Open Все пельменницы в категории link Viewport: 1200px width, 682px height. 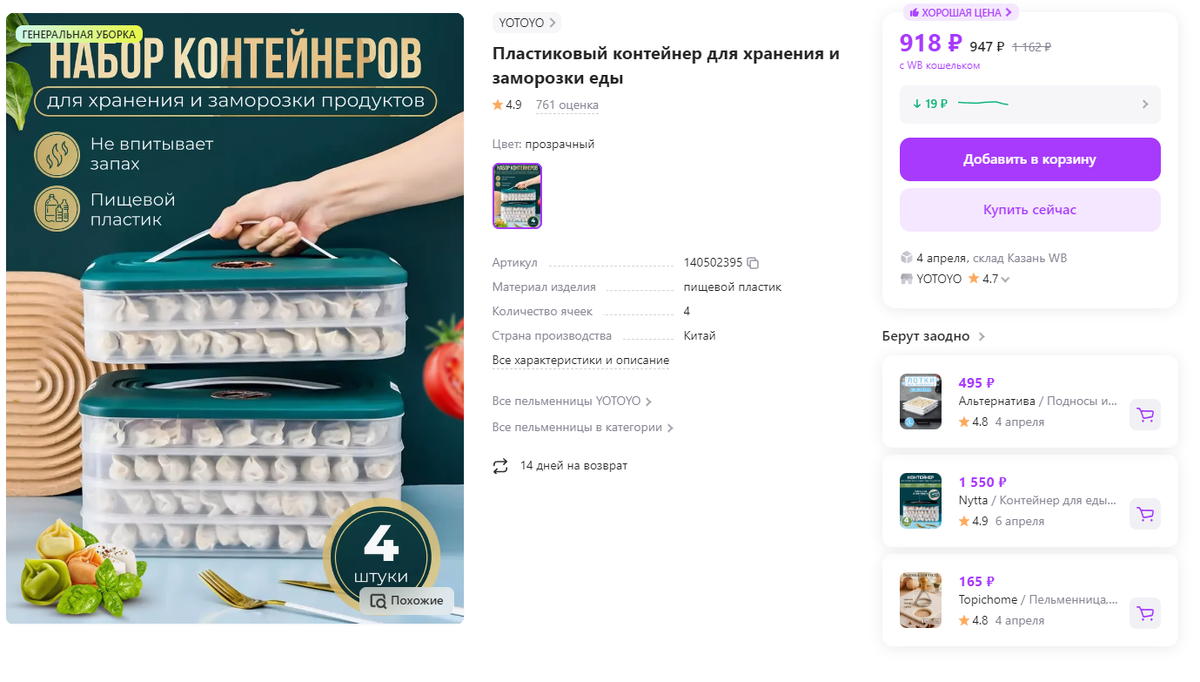coord(583,428)
